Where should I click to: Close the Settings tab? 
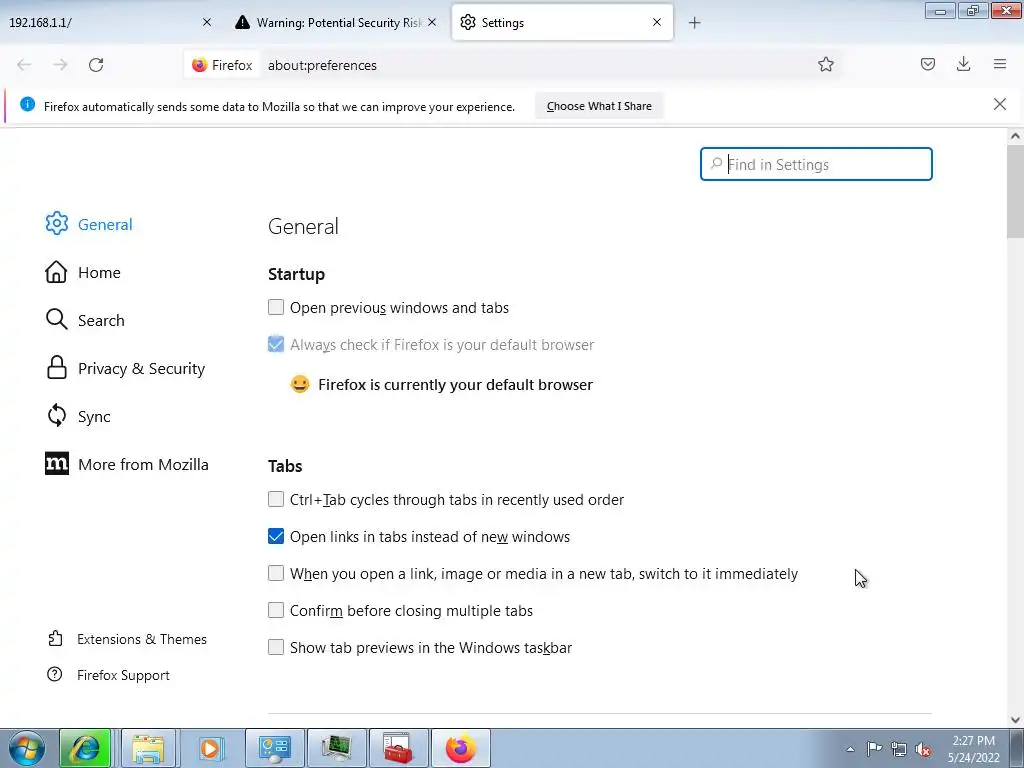[657, 22]
